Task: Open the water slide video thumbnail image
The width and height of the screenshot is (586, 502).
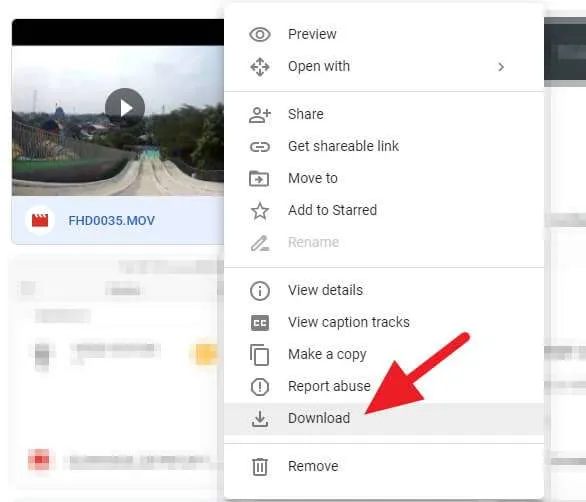Action: (x=118, y=120)
